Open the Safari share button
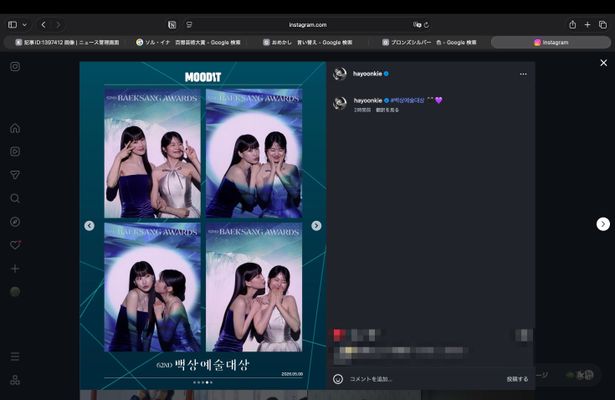The width and height of the screenshot is (615, 400). click(573, 25)
